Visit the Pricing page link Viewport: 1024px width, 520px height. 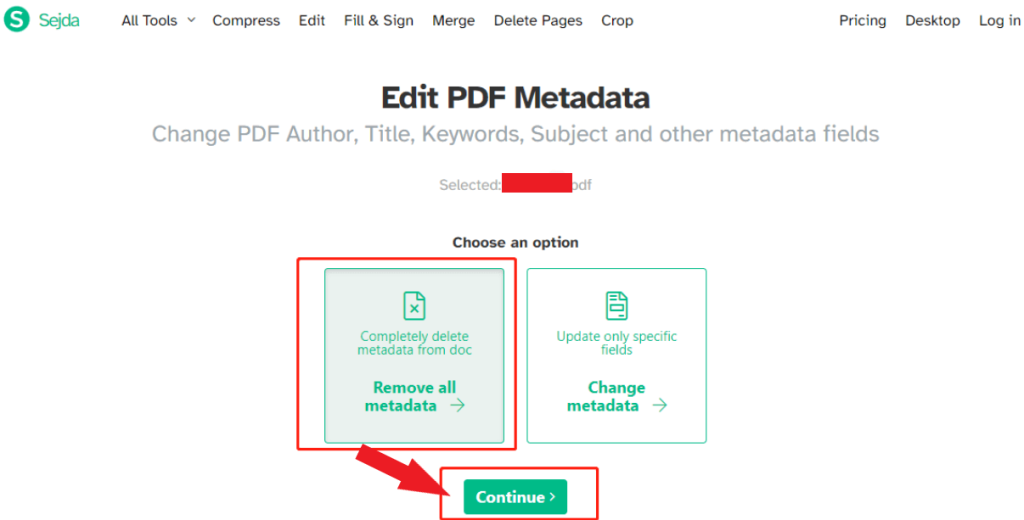(863, 20)
